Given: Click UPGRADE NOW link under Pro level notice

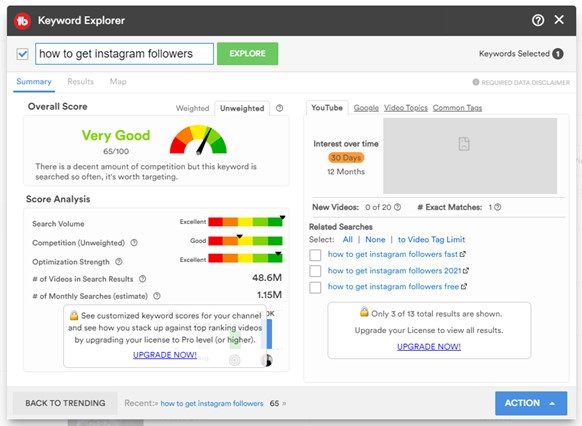Looking at the screenshot, I should pyautogui.click(x=165, y=355).
